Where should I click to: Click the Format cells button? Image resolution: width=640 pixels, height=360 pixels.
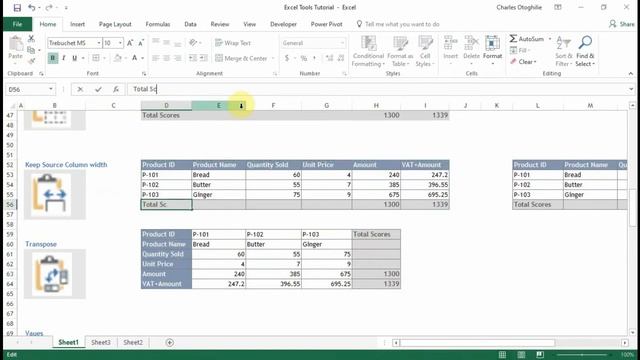coord(493,51)
